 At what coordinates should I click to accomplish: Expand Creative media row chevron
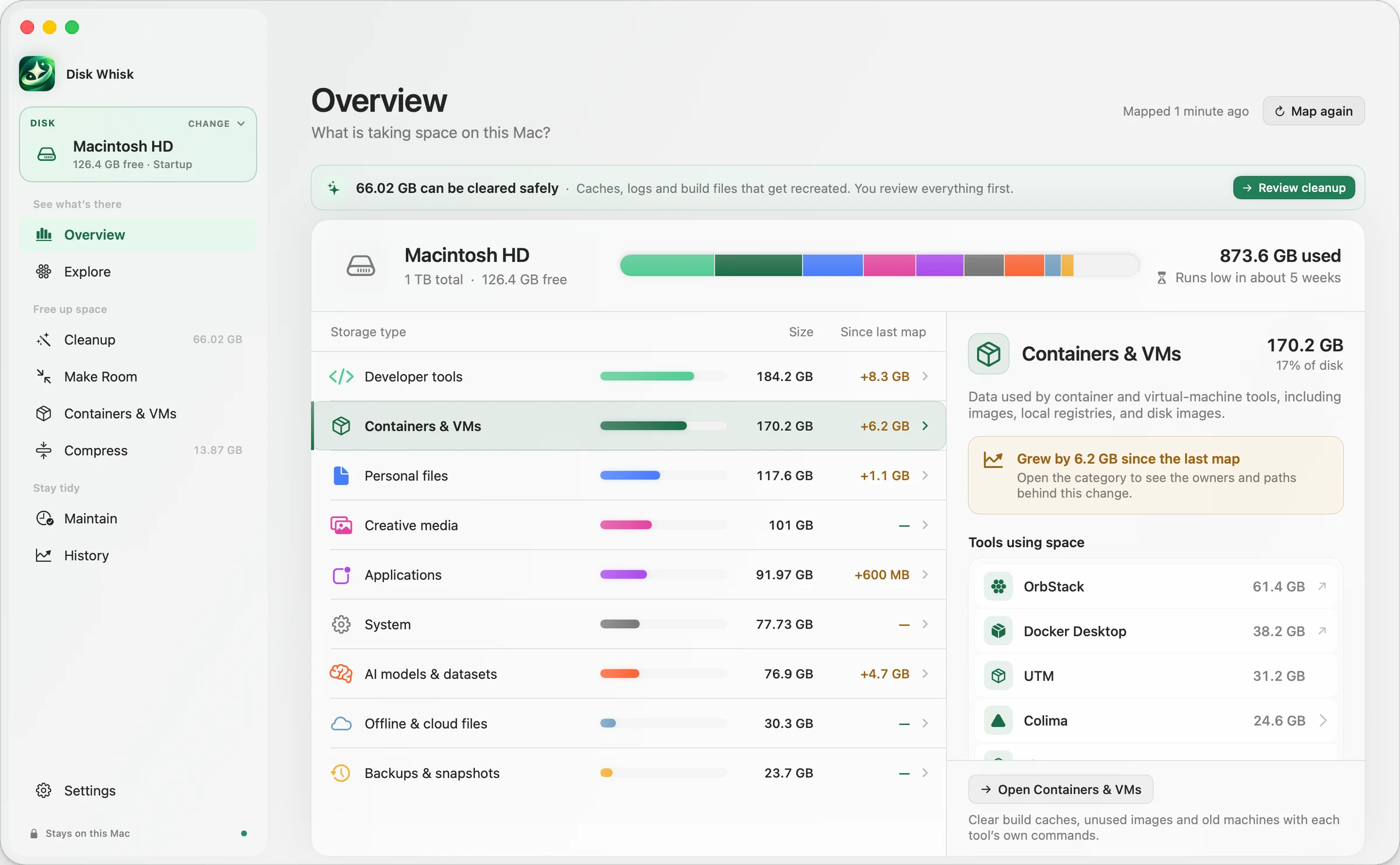coord(925,525)
